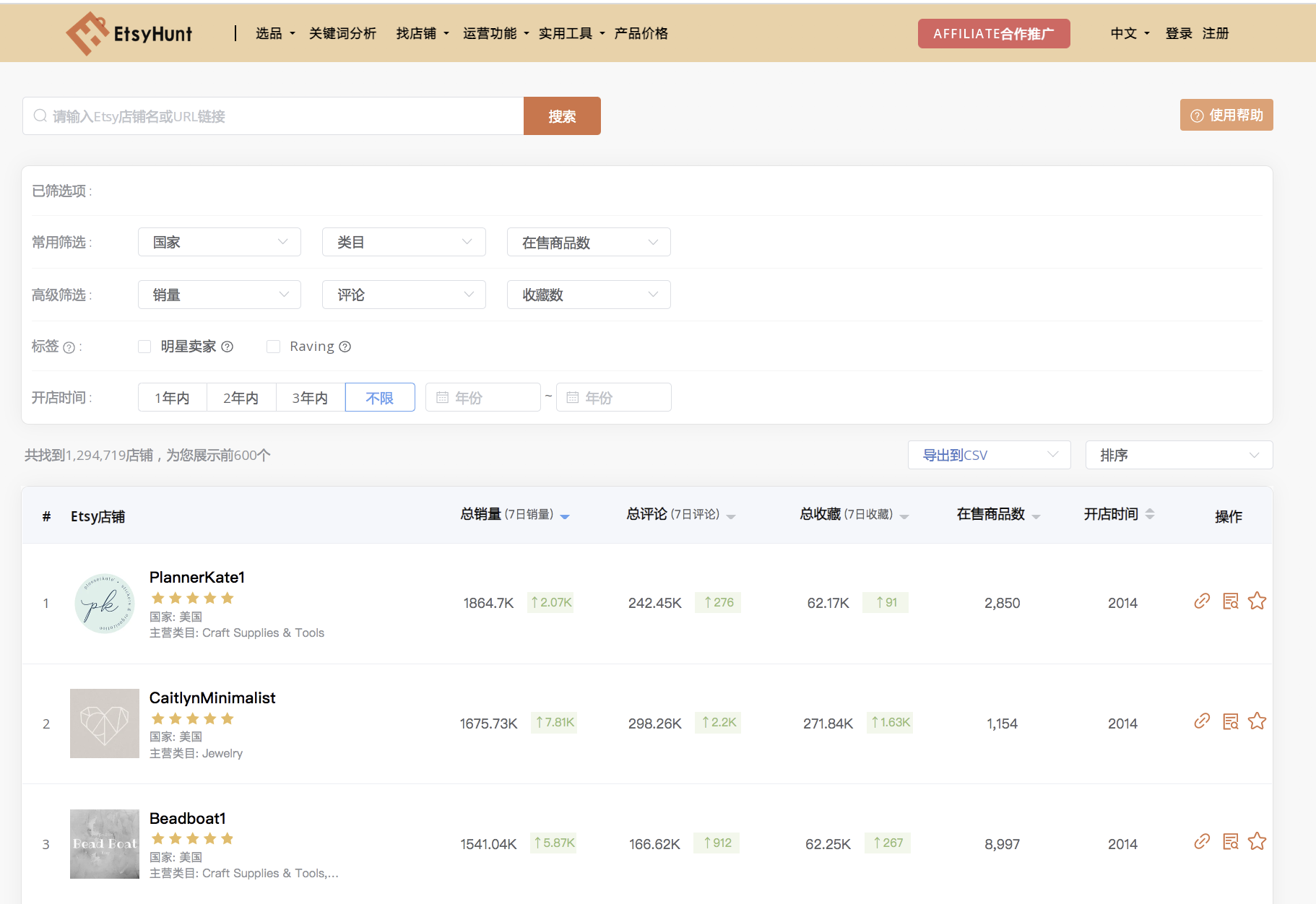Open PlannerKate1 shop name link
Screen dimensions: 1316x904
point(197,577)
